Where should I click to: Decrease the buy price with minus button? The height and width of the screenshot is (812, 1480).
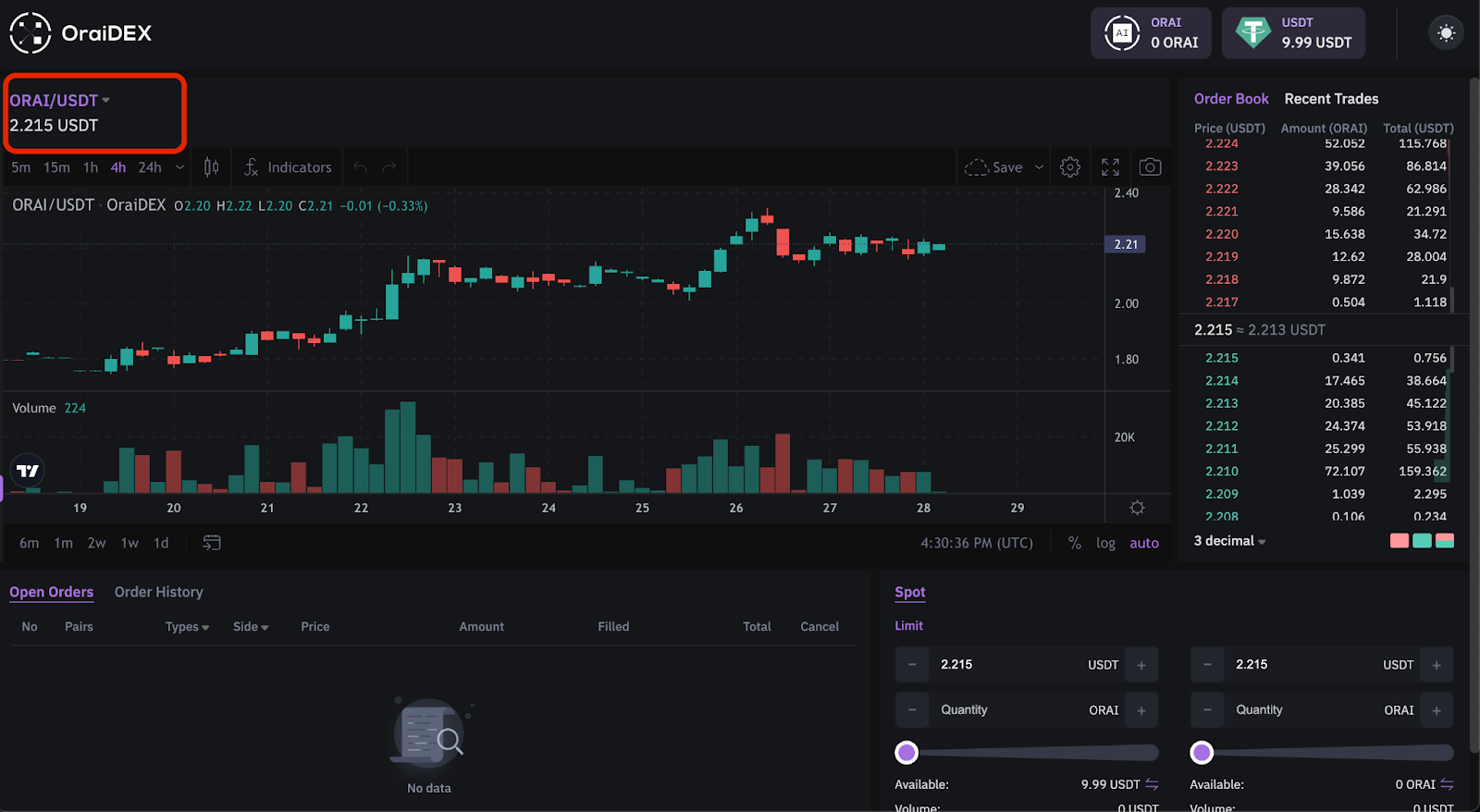(912, 665)
